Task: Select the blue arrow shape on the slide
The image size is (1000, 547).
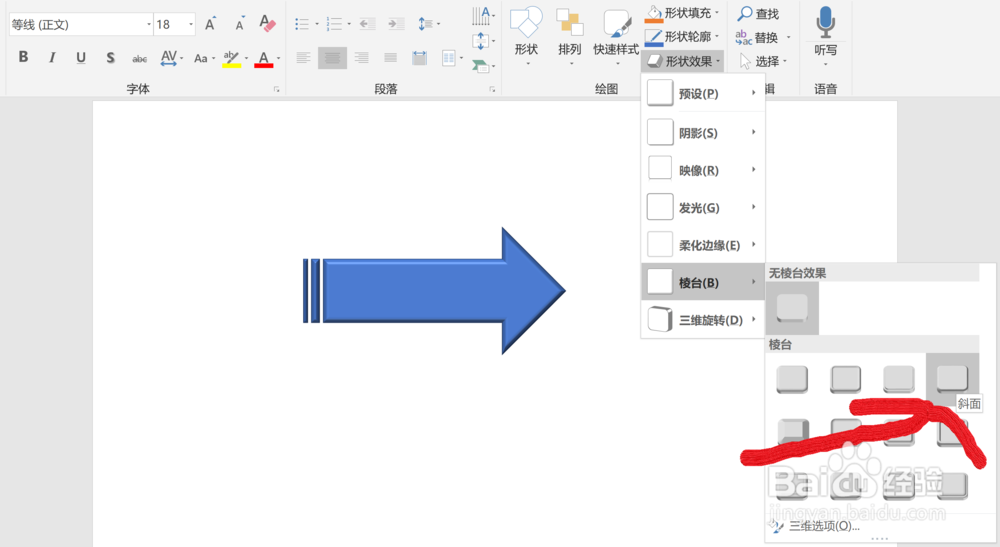Action: pos(434,291)
